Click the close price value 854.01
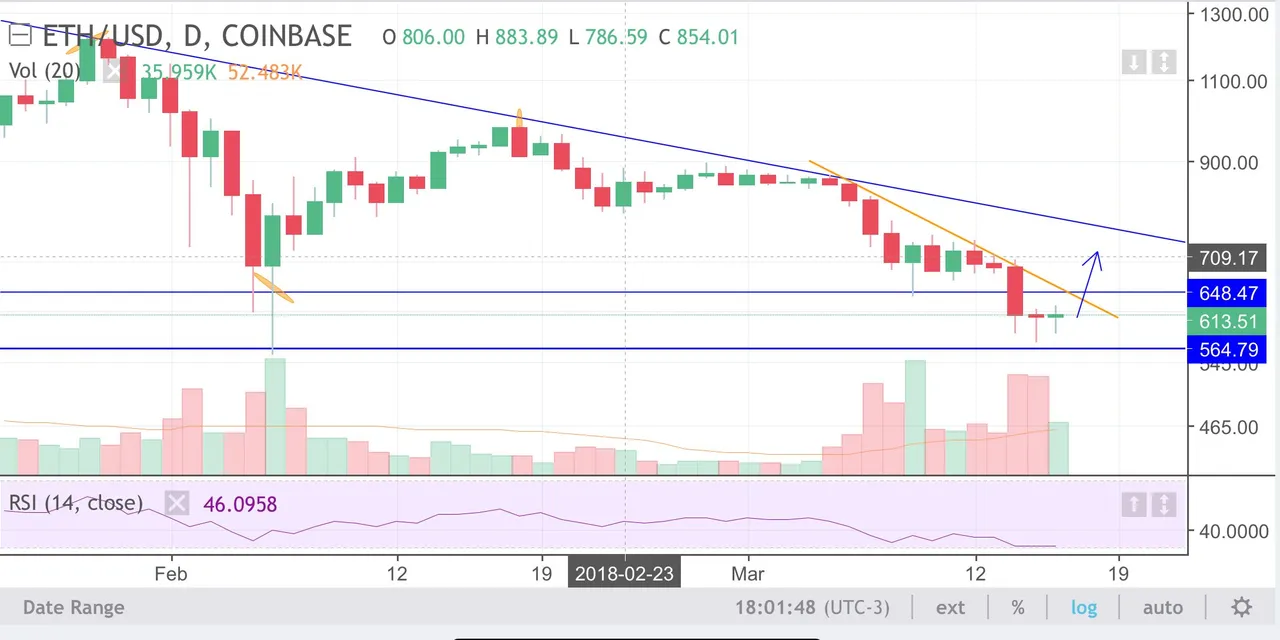The width and height of the screenshot is (1280, 640). pyautogui.click(x=708, y=37)
